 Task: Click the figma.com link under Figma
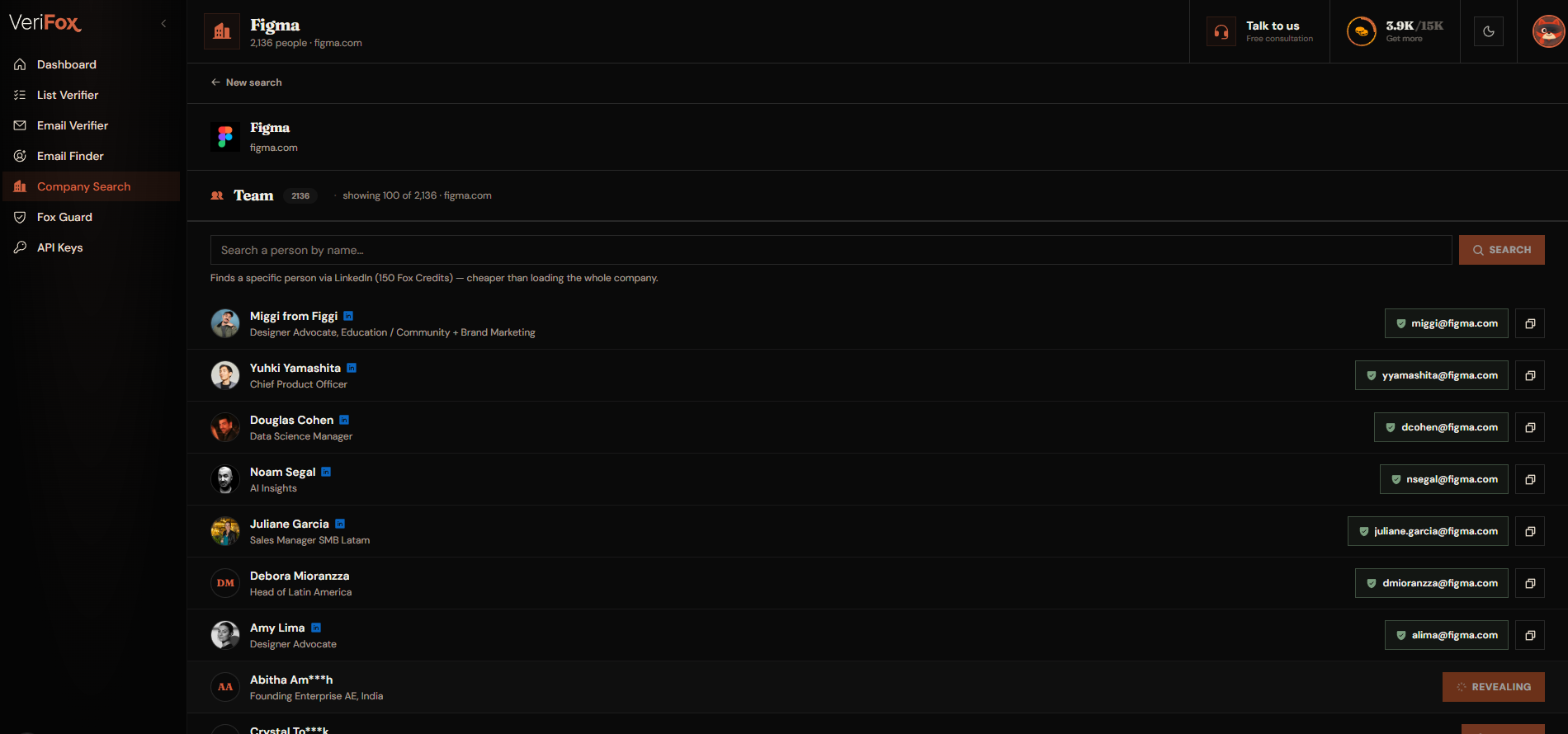(x=274, y=148)
